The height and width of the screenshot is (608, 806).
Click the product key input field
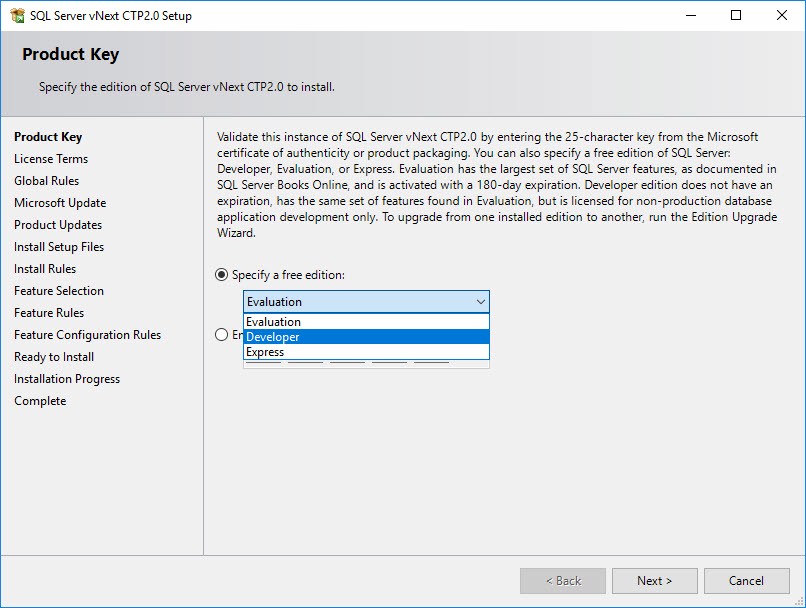coord(366,363)
